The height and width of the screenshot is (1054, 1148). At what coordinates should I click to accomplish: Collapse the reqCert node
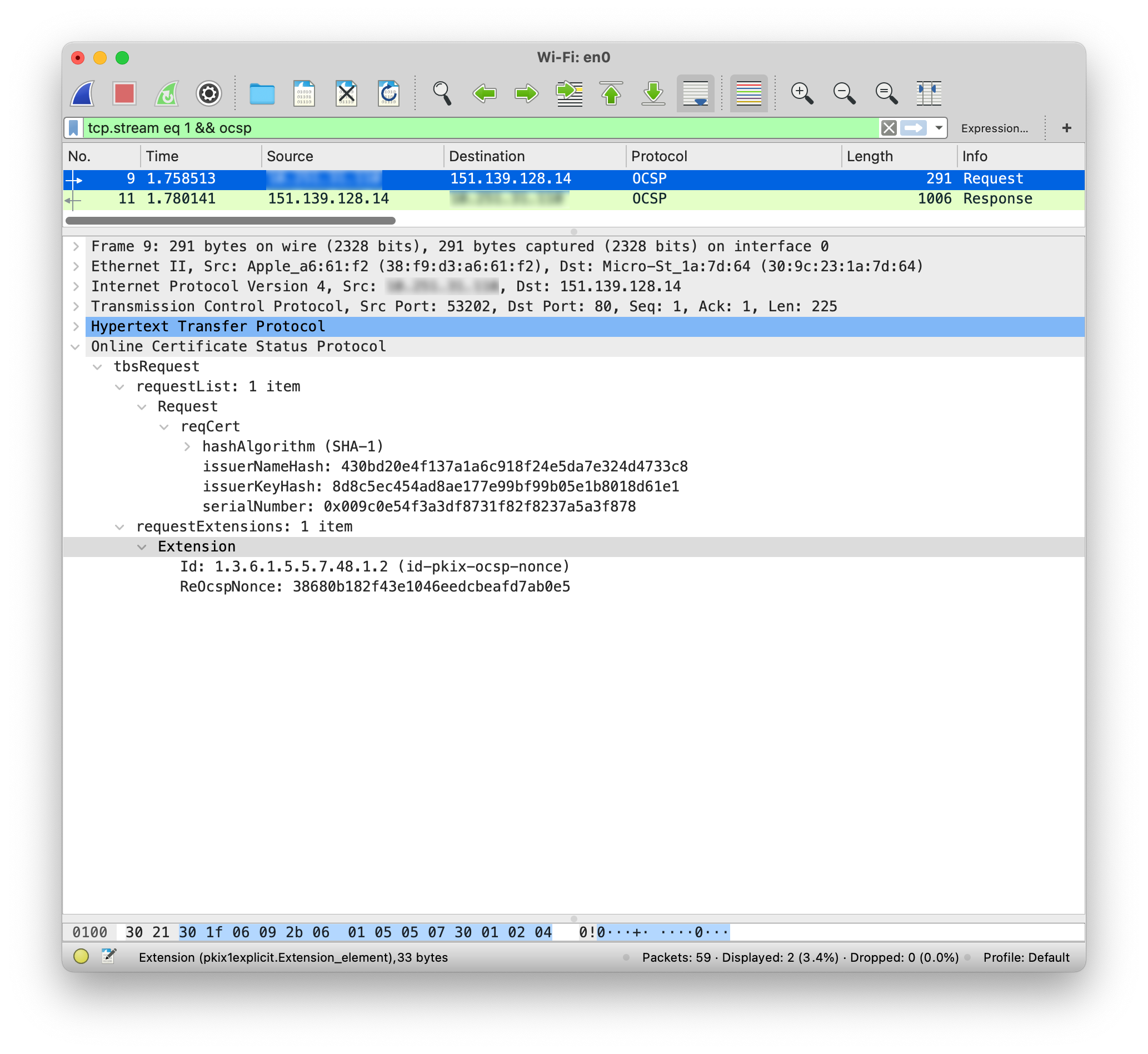point(164,426)
